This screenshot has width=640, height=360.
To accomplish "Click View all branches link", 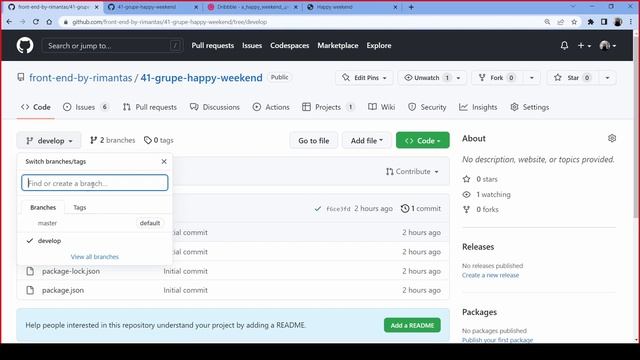I will 95,257.
